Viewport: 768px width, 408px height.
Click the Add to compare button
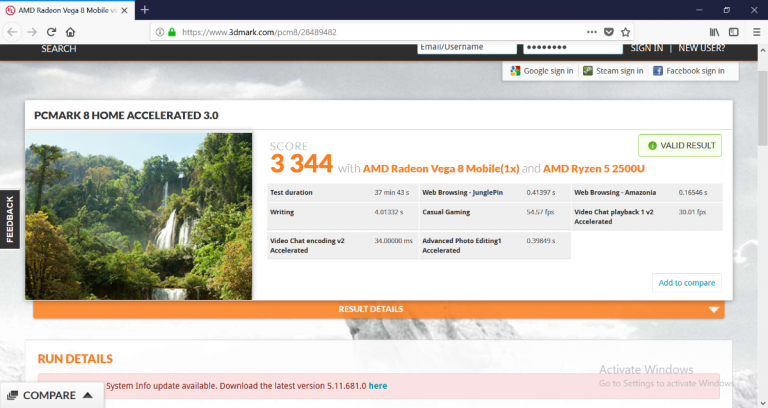[x=686, y=283]
